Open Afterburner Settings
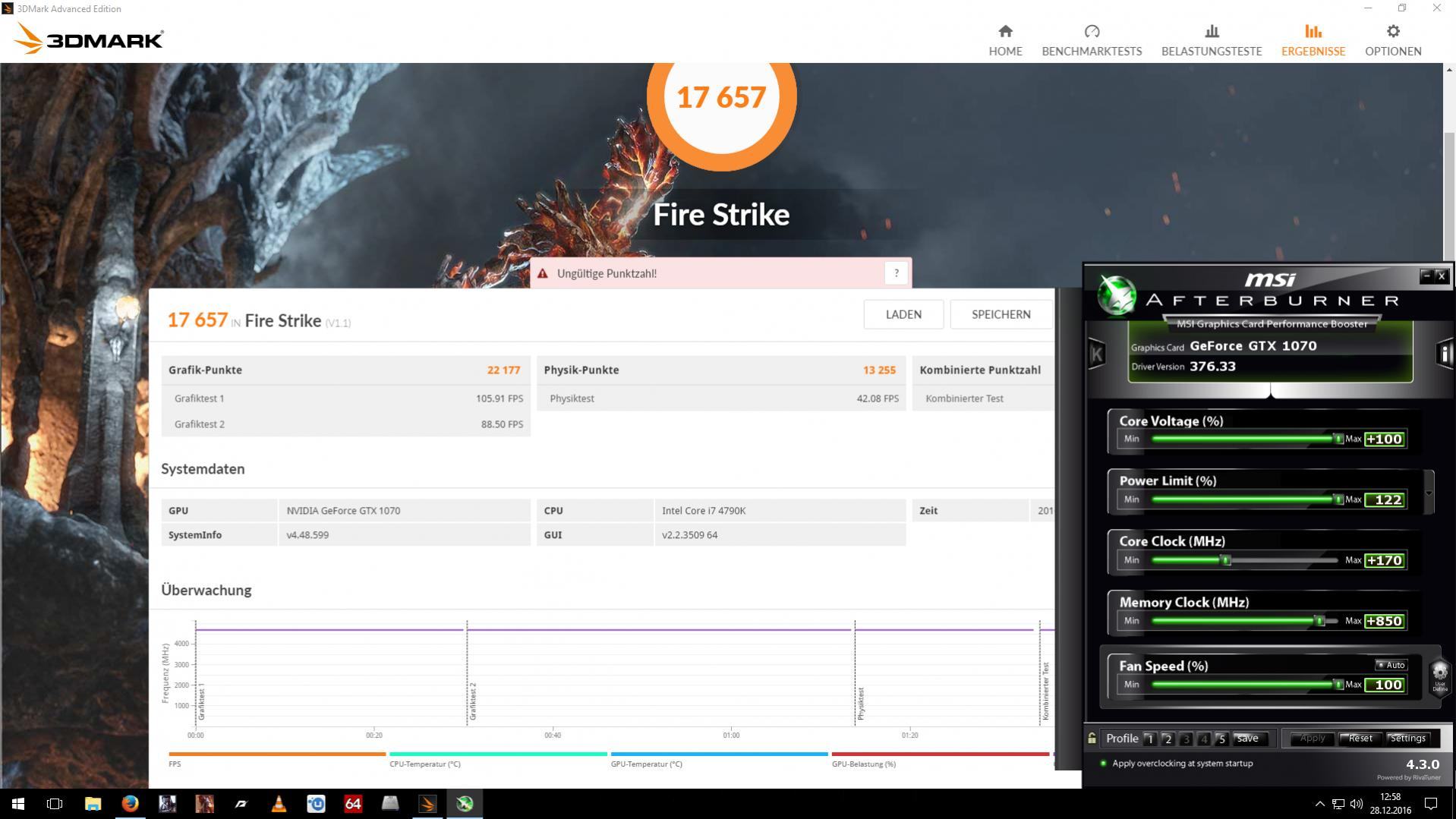Screen dimensions: 1456x819 coord(1408,738)
